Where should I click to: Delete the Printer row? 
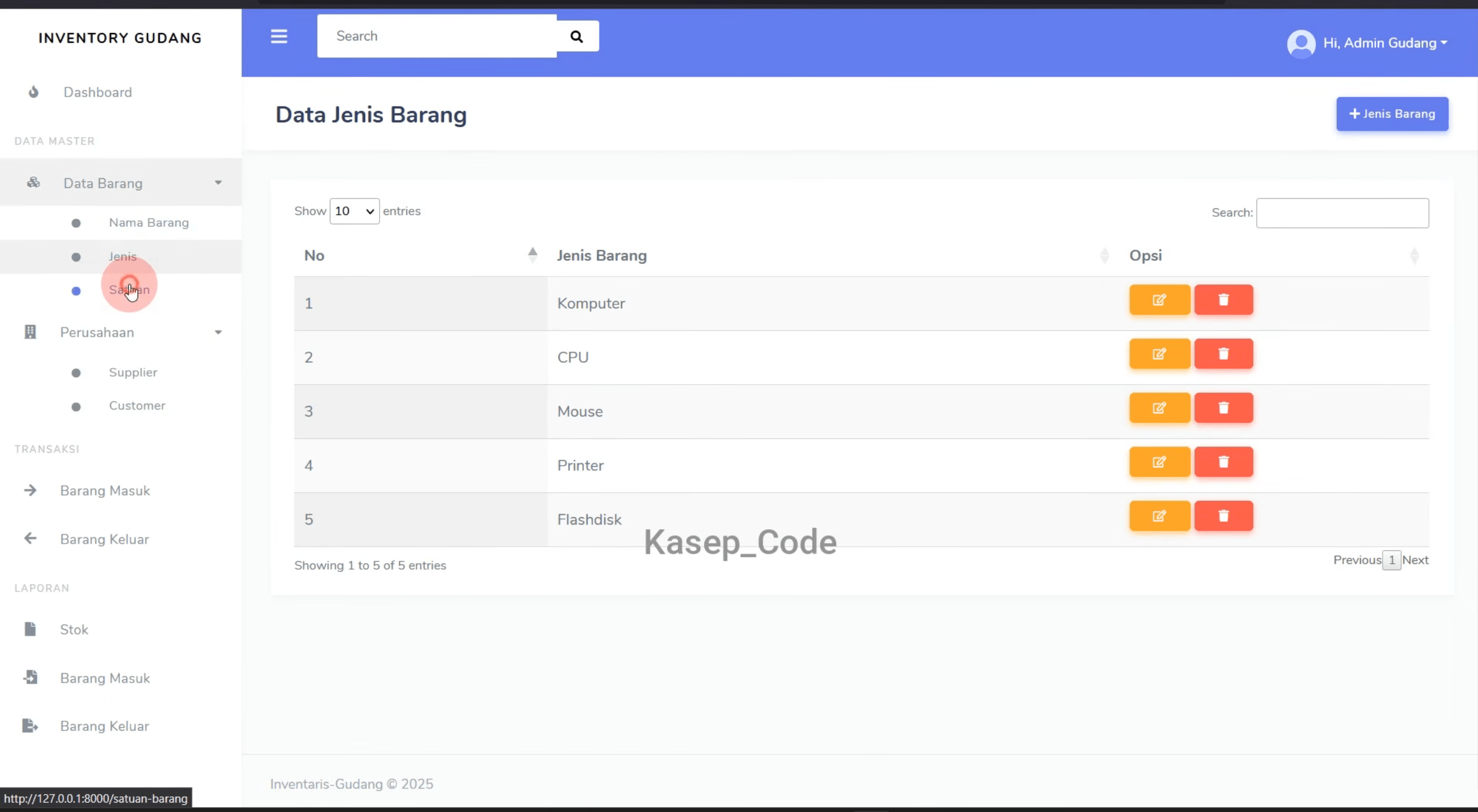(x=1223, y=462)
